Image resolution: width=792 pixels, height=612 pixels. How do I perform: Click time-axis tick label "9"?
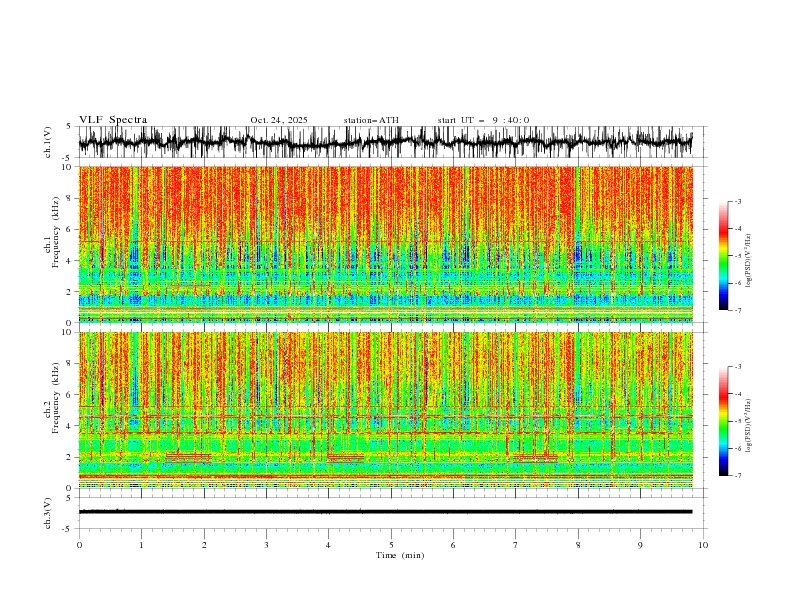tap(640, 545)
